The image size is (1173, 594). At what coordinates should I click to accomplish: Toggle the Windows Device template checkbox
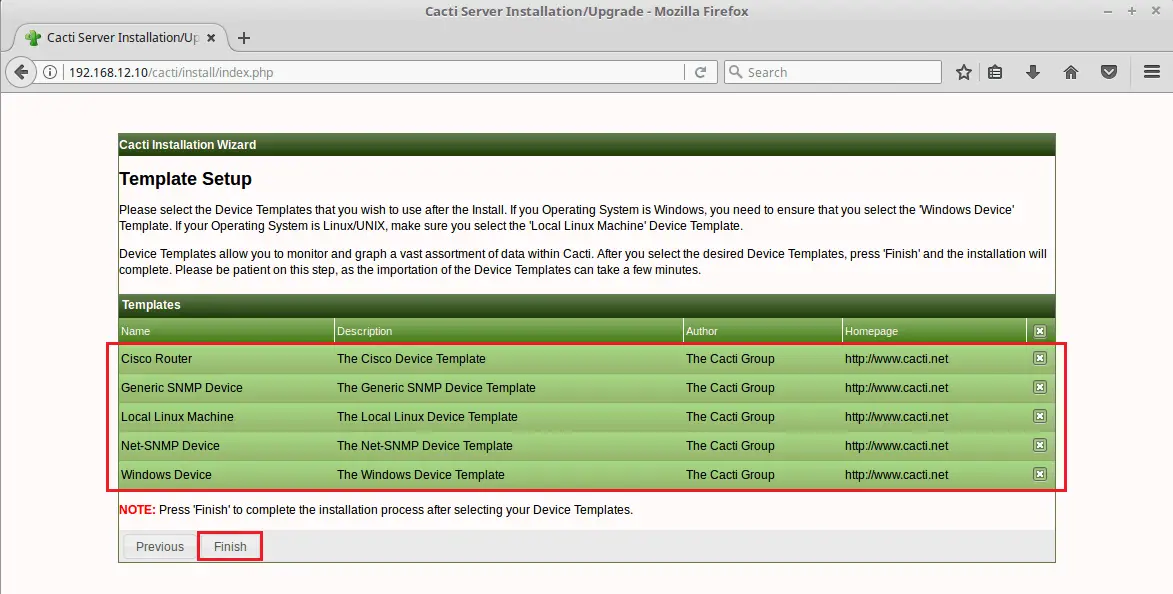(1039, 474)
